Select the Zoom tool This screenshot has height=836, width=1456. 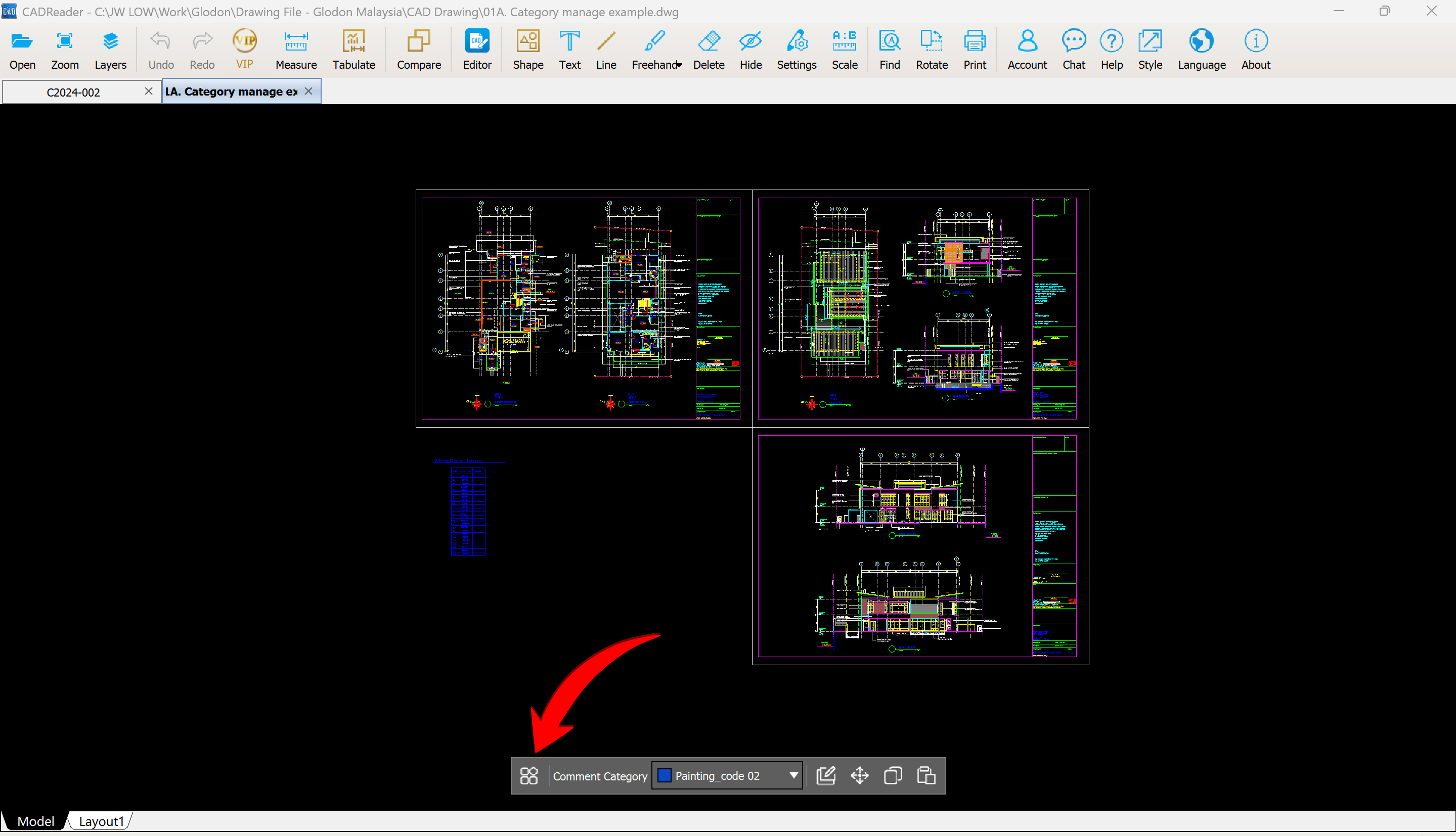pyautogui.click(x=65, y=50)
